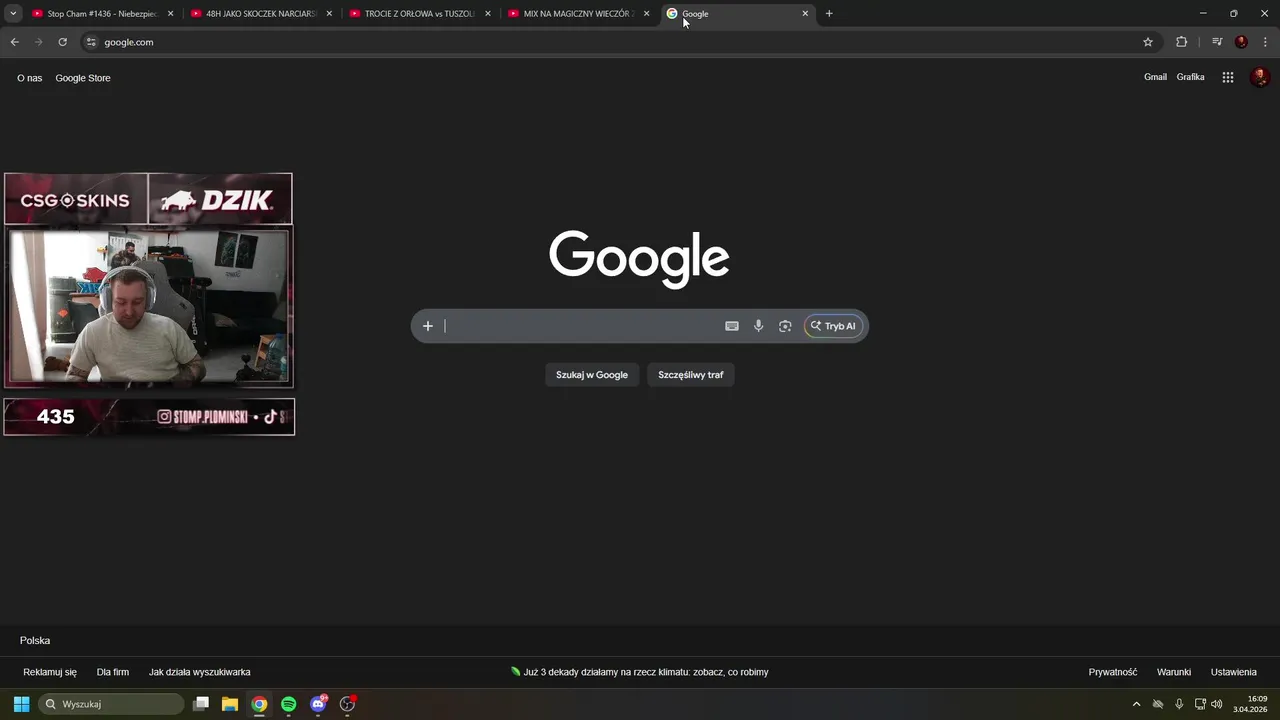Click the Chrome taskbar icon
1280x720 pixels.
pos(259,704)
